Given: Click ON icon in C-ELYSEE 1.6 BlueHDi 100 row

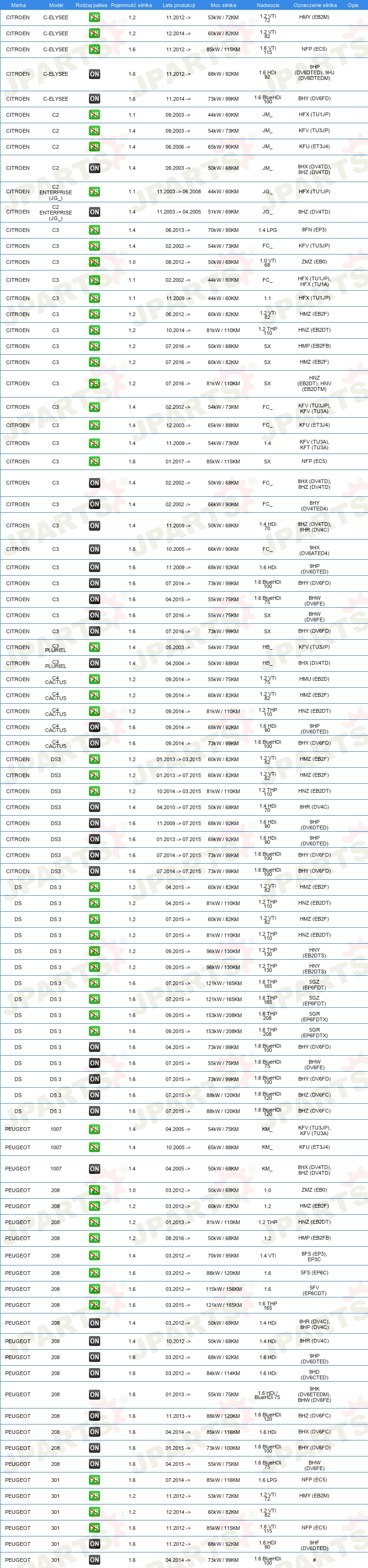Looking at the screenshot, I should pos(95,99).
